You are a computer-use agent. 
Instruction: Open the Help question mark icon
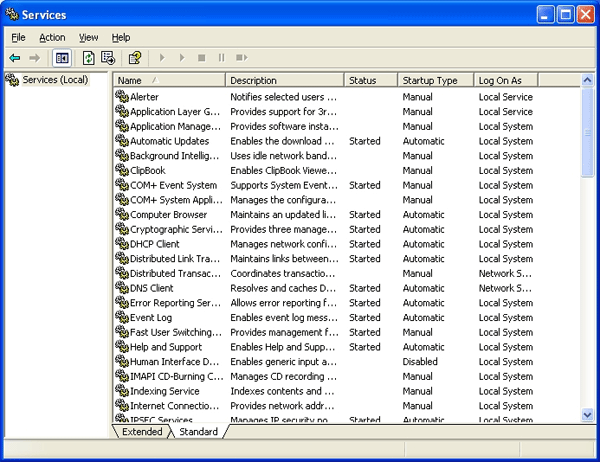click(x=135, y=58)
